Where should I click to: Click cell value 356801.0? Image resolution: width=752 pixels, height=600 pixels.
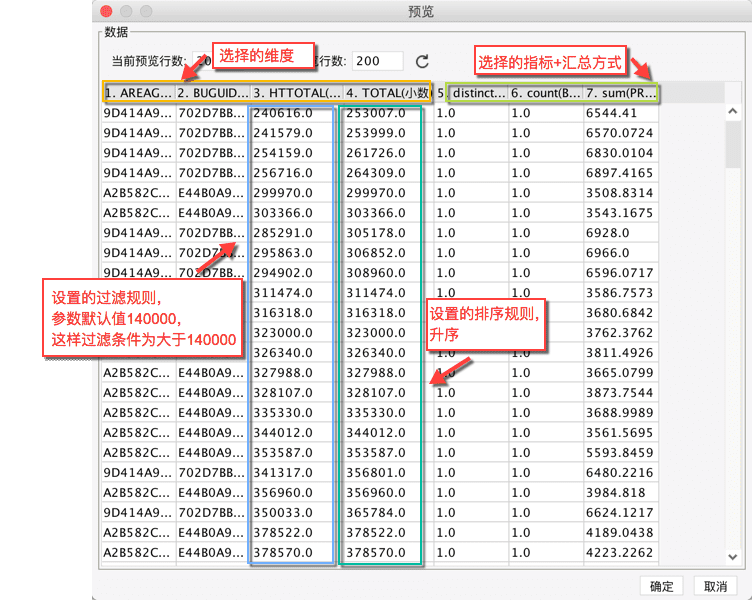[376, 472]
